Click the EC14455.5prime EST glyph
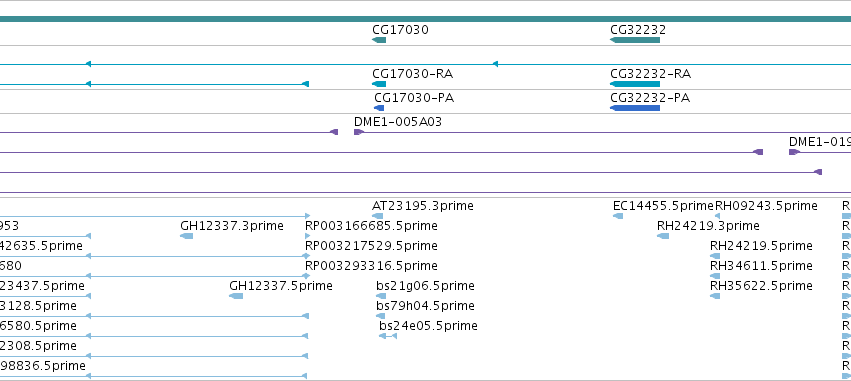This screenshot has width=851, height=381. 618,216
